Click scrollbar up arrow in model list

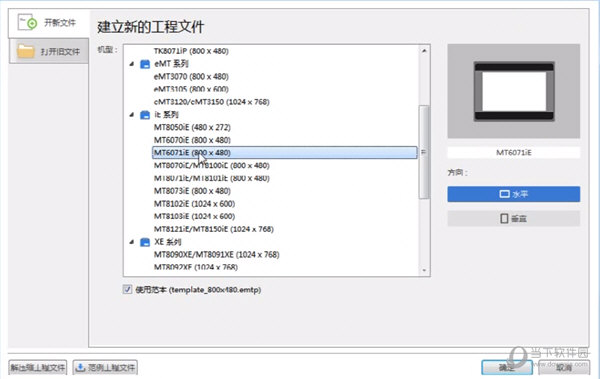click(424, 51)
